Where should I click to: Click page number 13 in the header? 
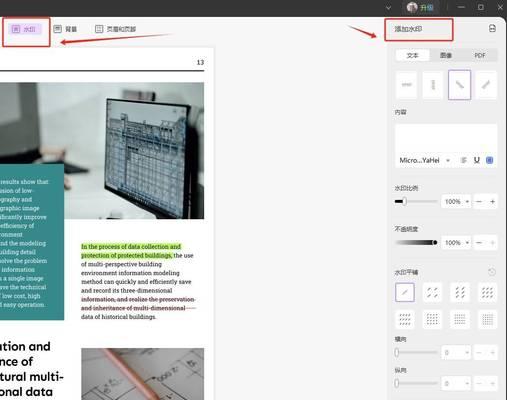pos(200,62)
